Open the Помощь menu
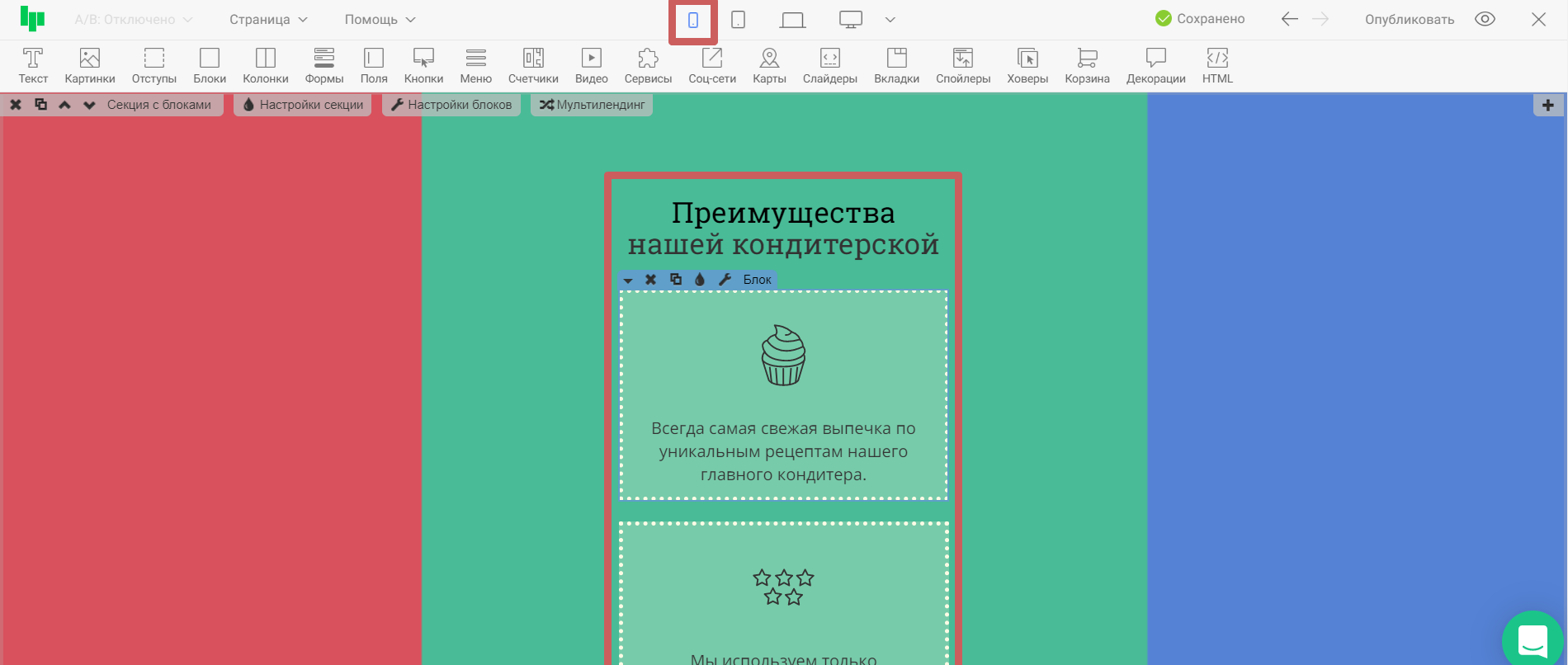This screenshot has width=1568, height=665. click(x=380, y=20)
